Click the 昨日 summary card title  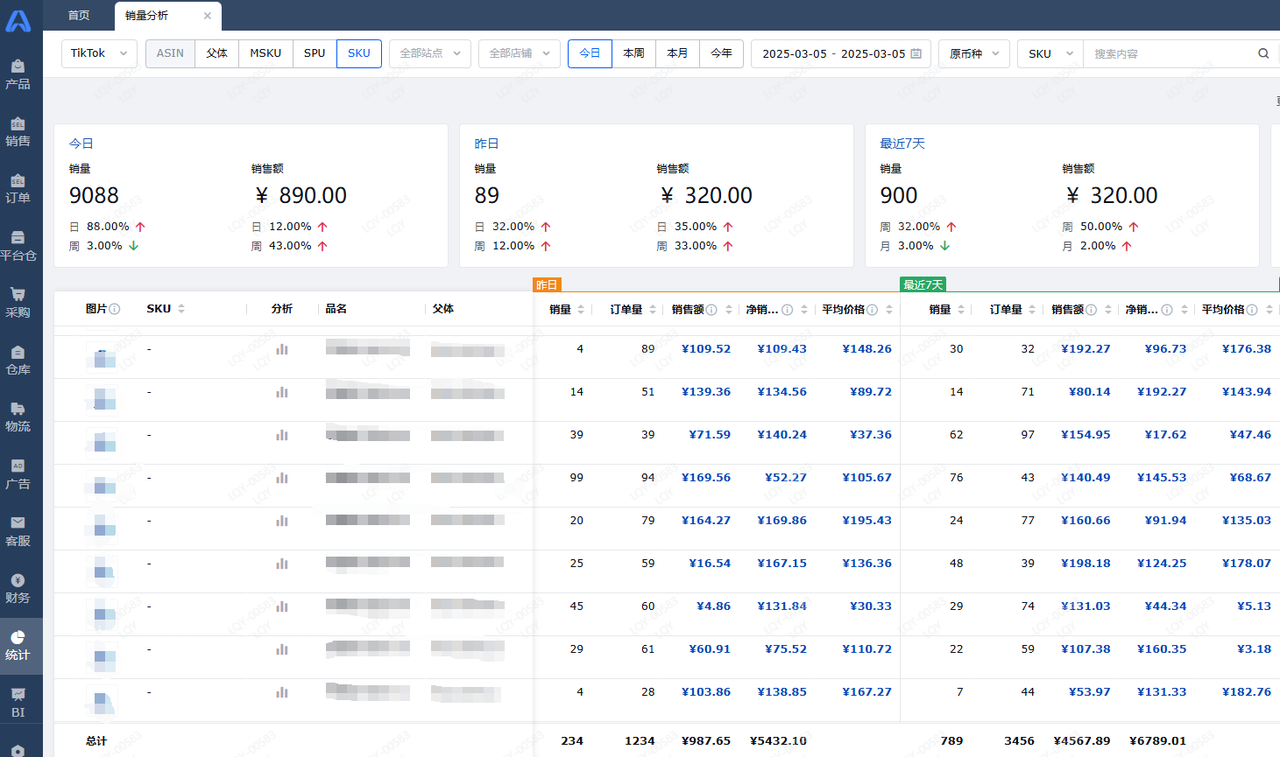coord(487,144)
